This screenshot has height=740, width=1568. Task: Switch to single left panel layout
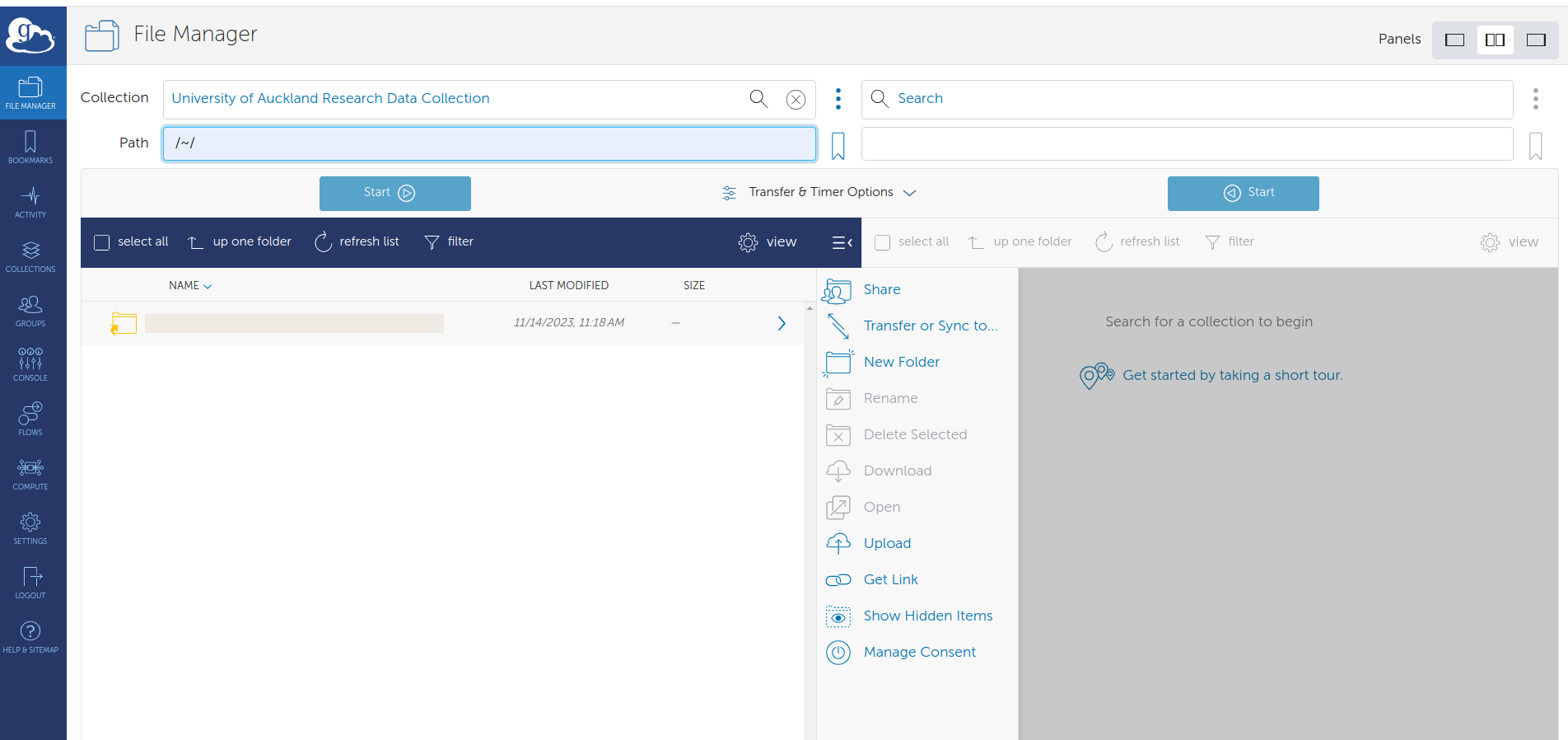click(1455, 40)
